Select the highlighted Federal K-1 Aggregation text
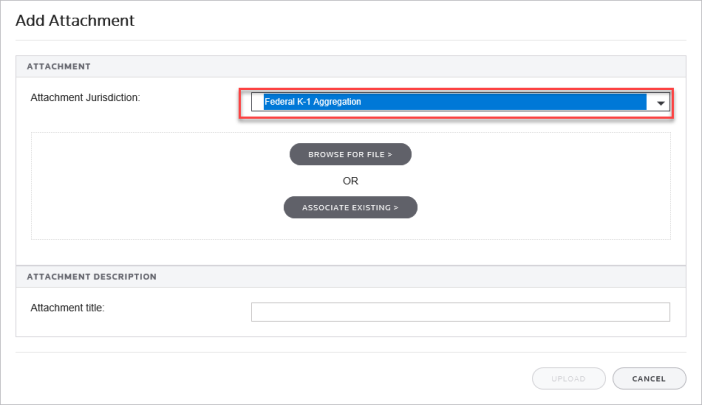 click(x=312, y=102)
